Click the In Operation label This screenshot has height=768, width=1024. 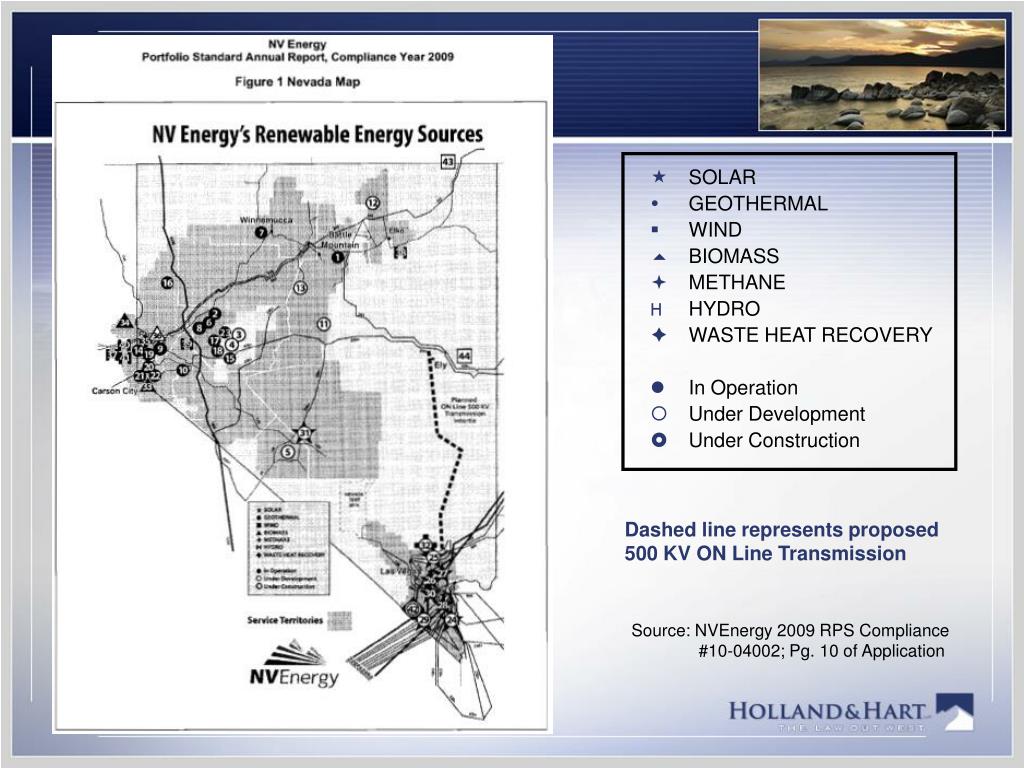click(743, 387)
